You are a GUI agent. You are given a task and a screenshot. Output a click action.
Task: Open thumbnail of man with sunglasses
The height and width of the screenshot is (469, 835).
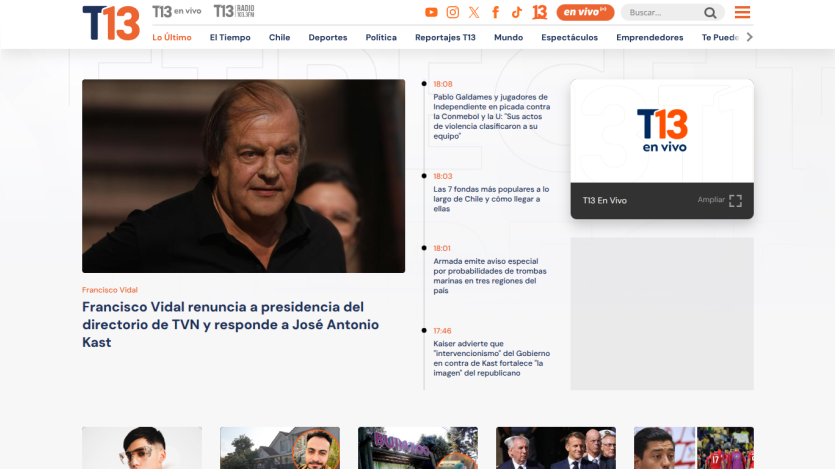(142, 448)
